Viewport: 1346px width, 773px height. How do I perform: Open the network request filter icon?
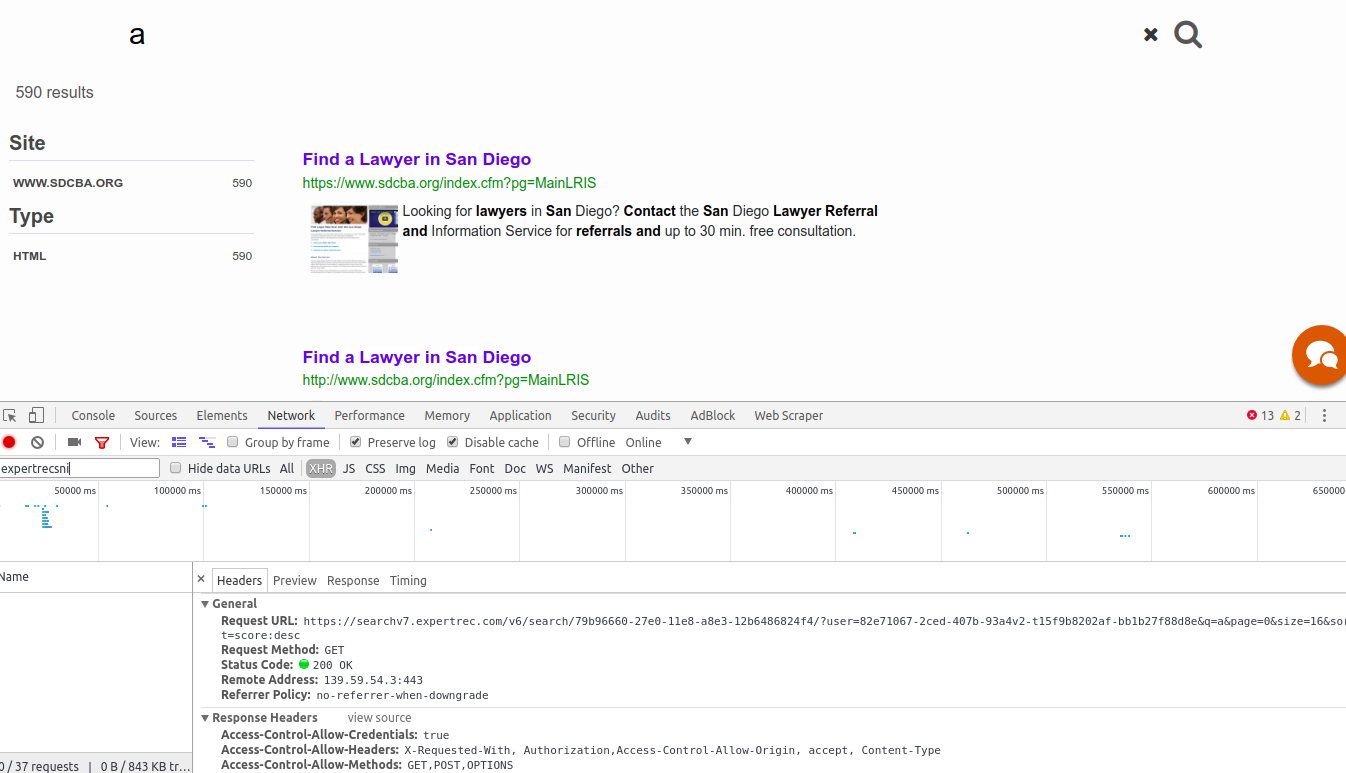101,441
